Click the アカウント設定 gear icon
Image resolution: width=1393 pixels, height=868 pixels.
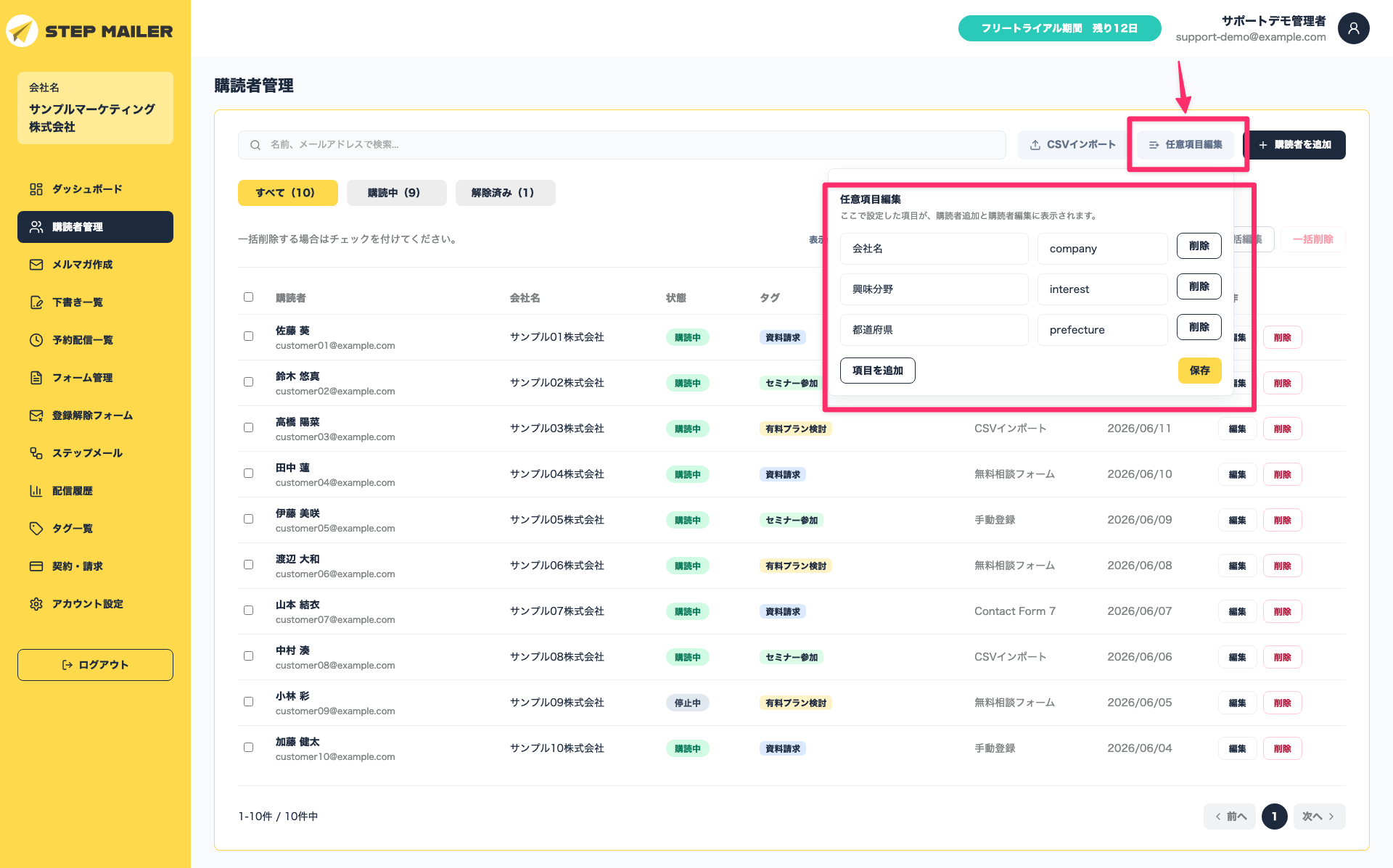(x=36, y=604)
